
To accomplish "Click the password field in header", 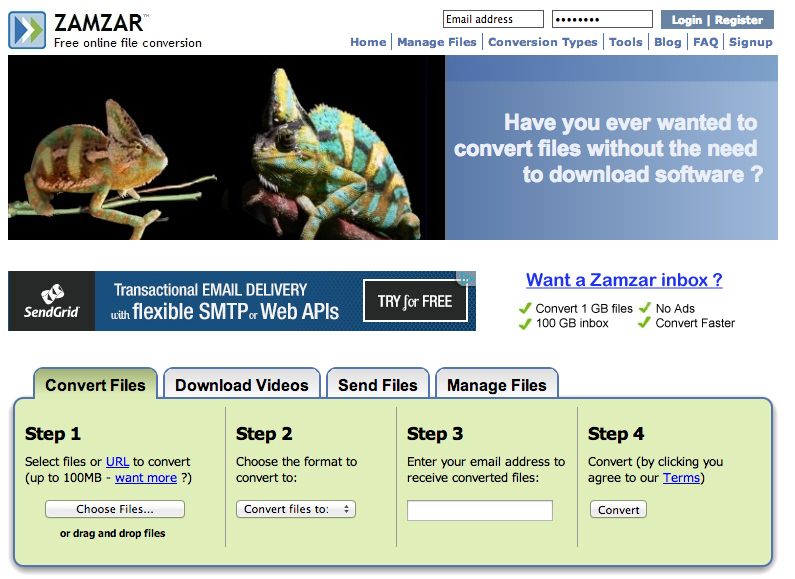I will [601, 19].
